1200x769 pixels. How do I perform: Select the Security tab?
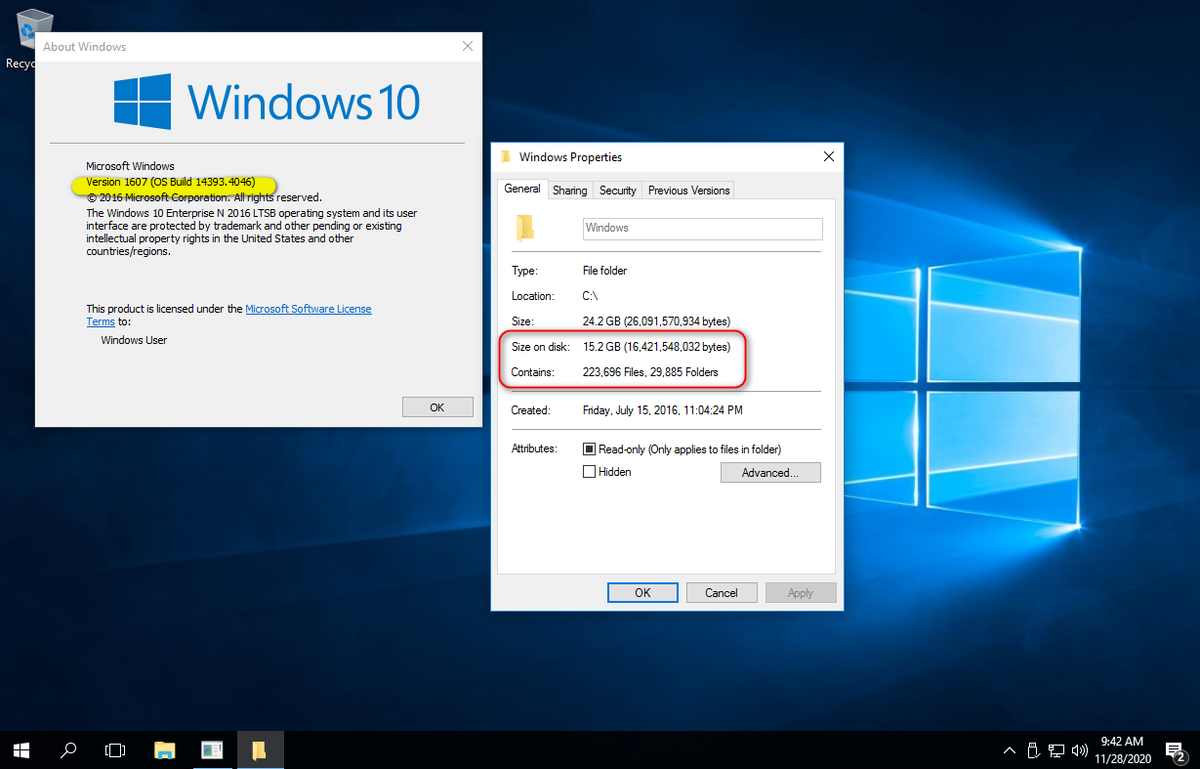(x=617, y=190)
